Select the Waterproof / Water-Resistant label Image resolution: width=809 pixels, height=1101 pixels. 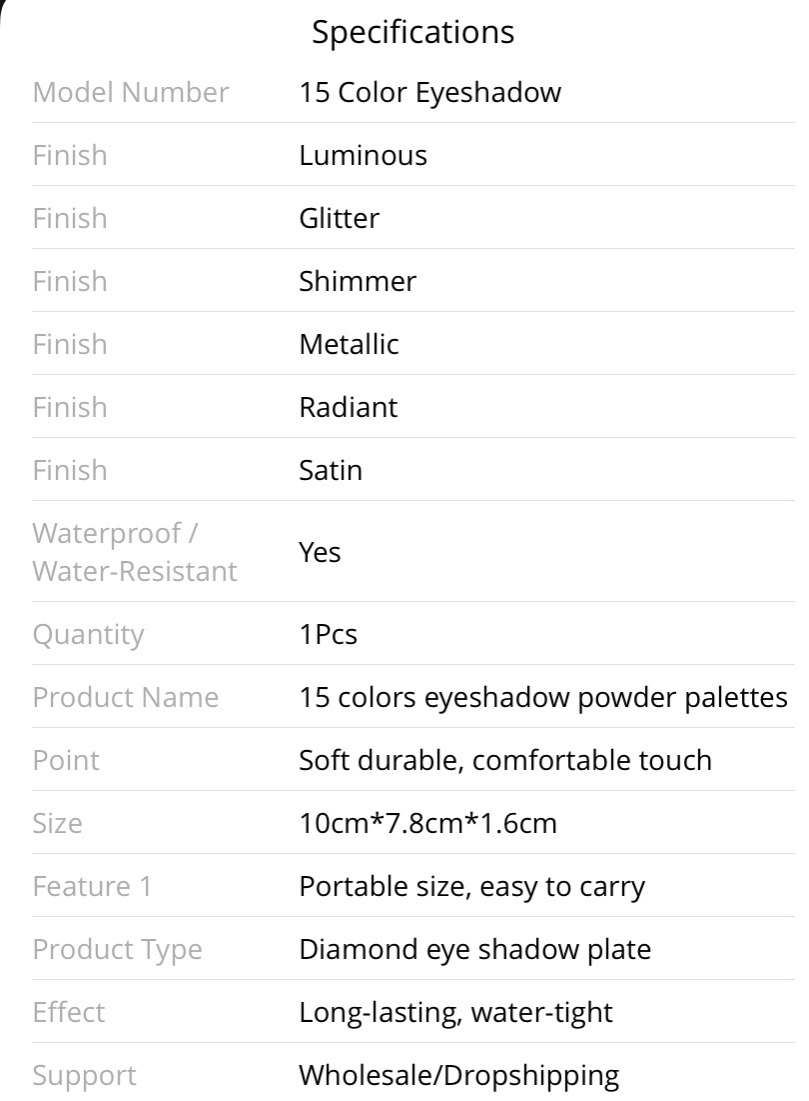[134, 552]
